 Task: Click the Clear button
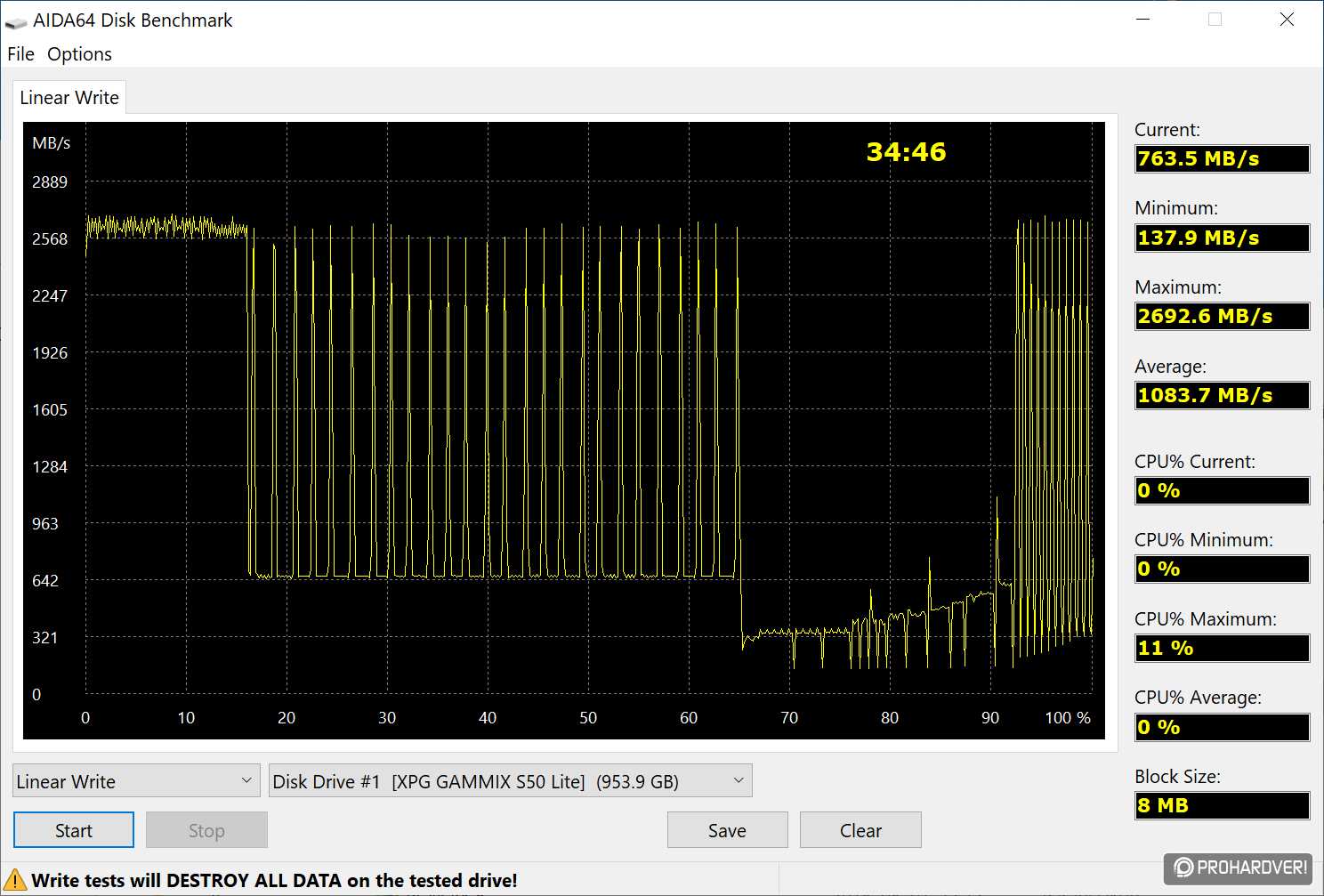[x=860, y=830]
